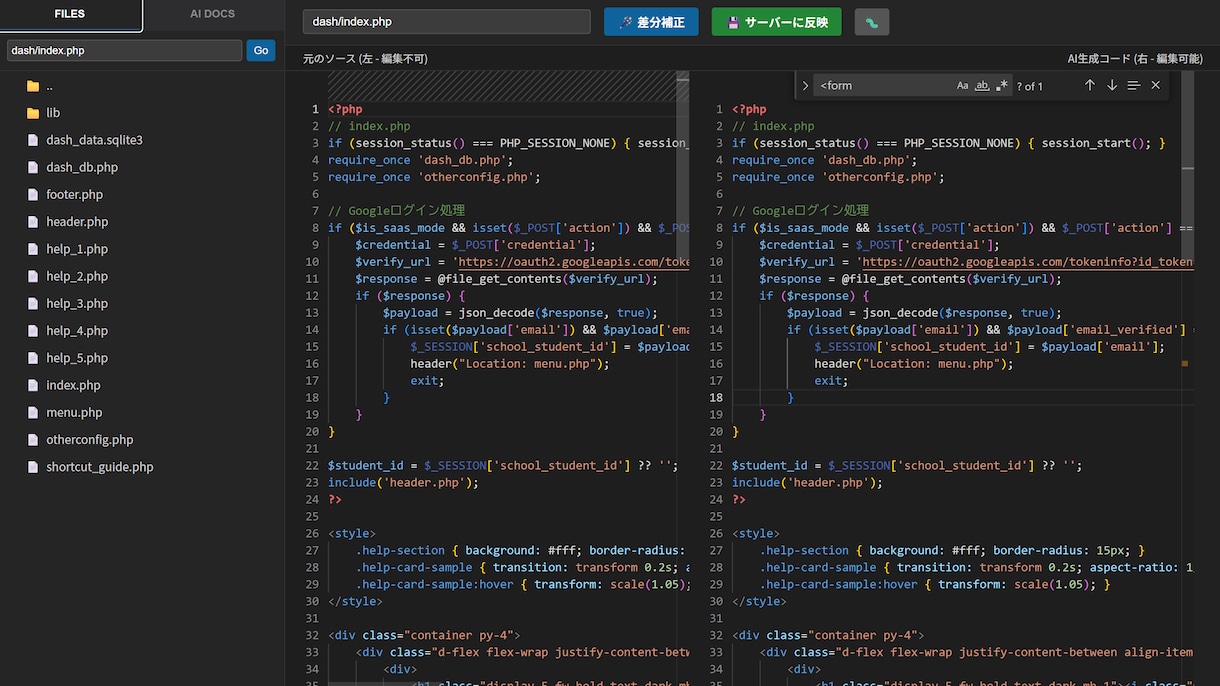Toggle regular expression search in find widget
Viewport: 1220px width, 686px height.
pyautogui.click(x=1001, y=86)
